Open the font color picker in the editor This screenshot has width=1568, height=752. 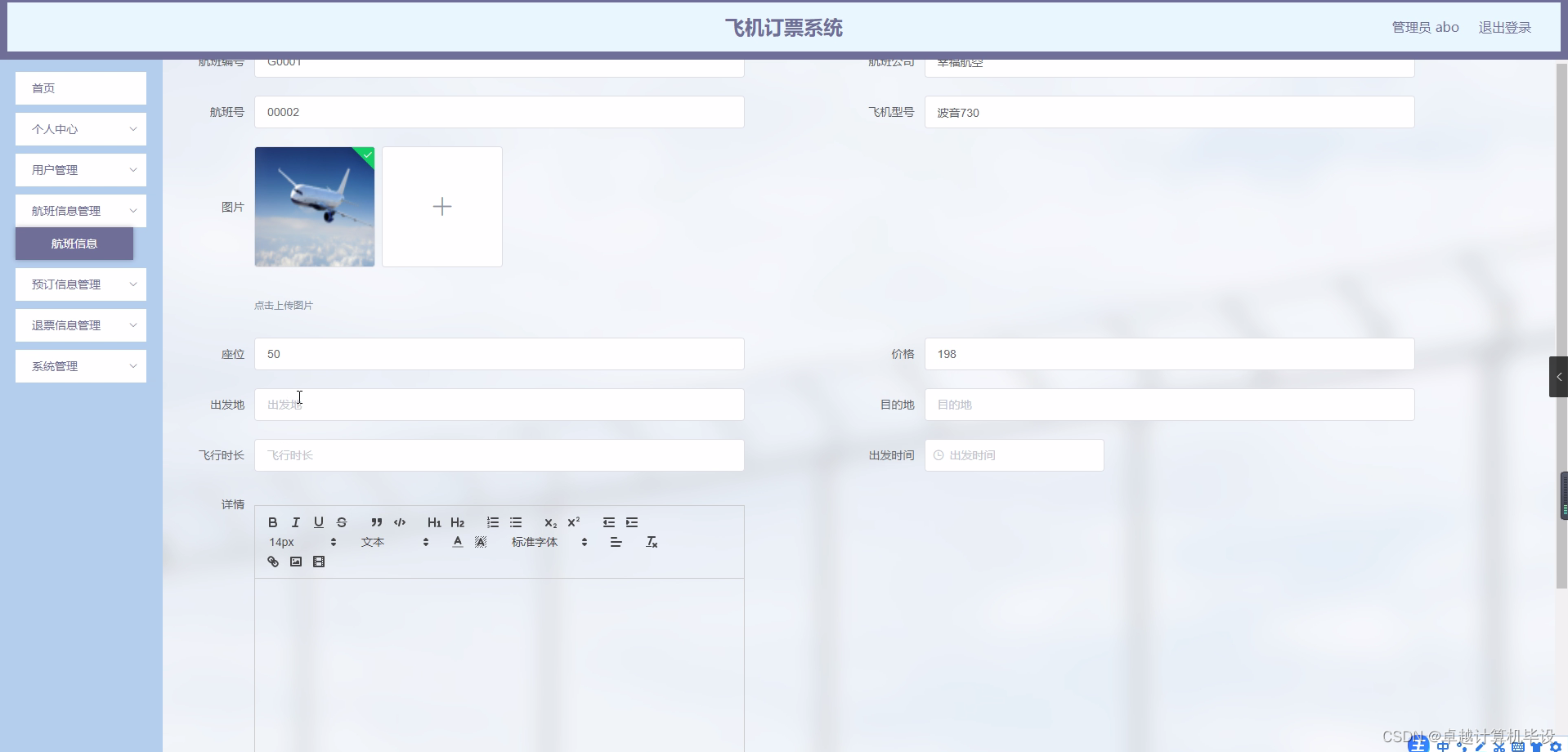pos(457,540)
